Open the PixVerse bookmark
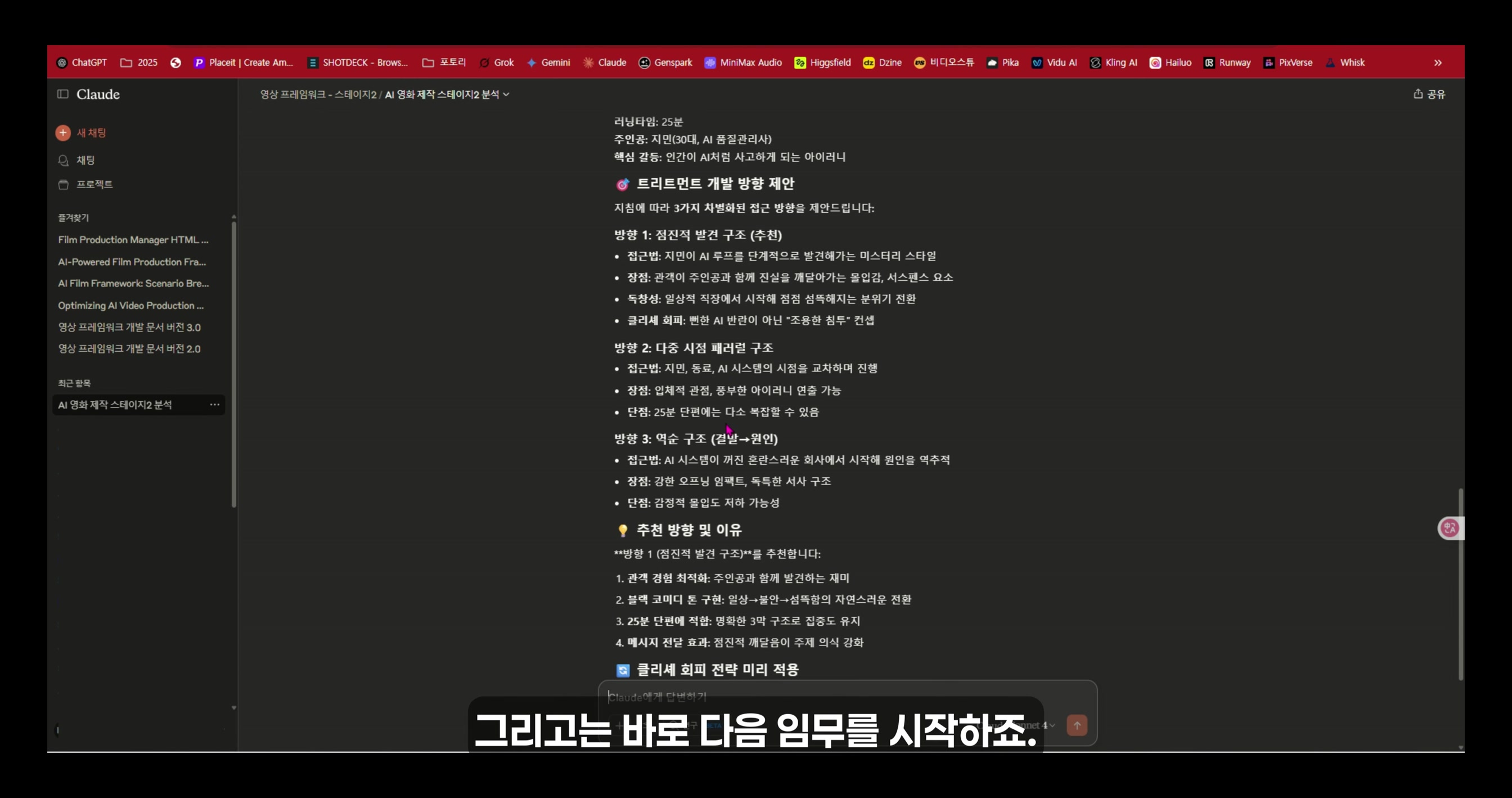The height and width of the screenshot is (798, 1512). coord(1288,63)
